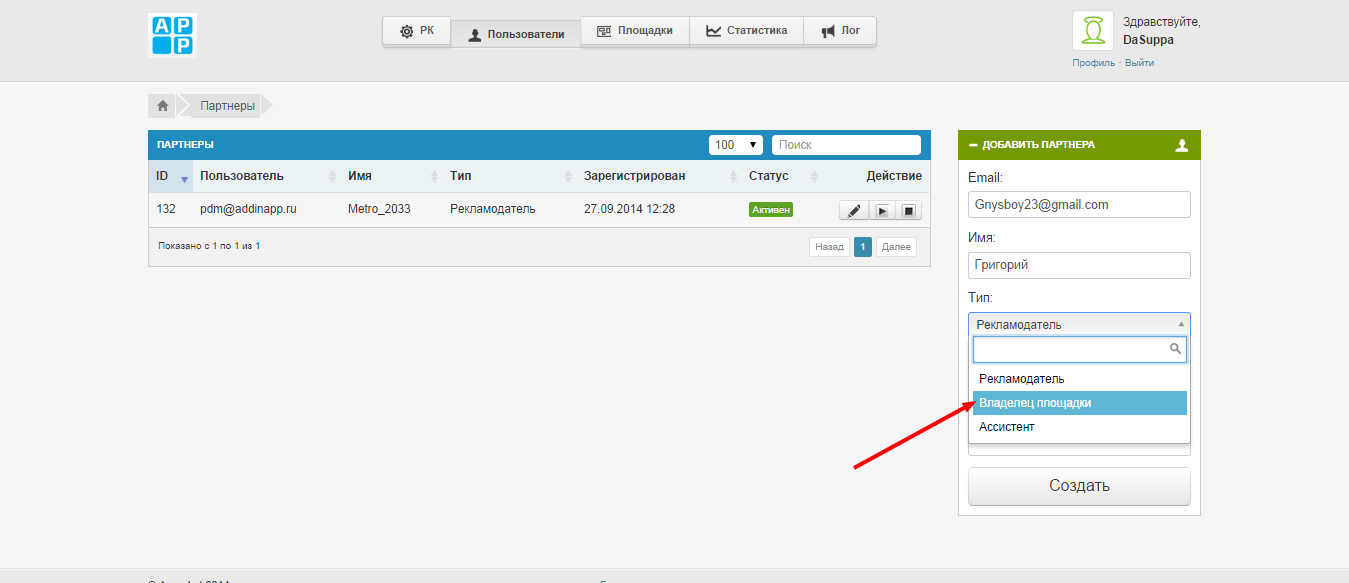This screenshot has height=583, width=1349.
Task: Click the user avatar icon
Action: (1092, 31)
